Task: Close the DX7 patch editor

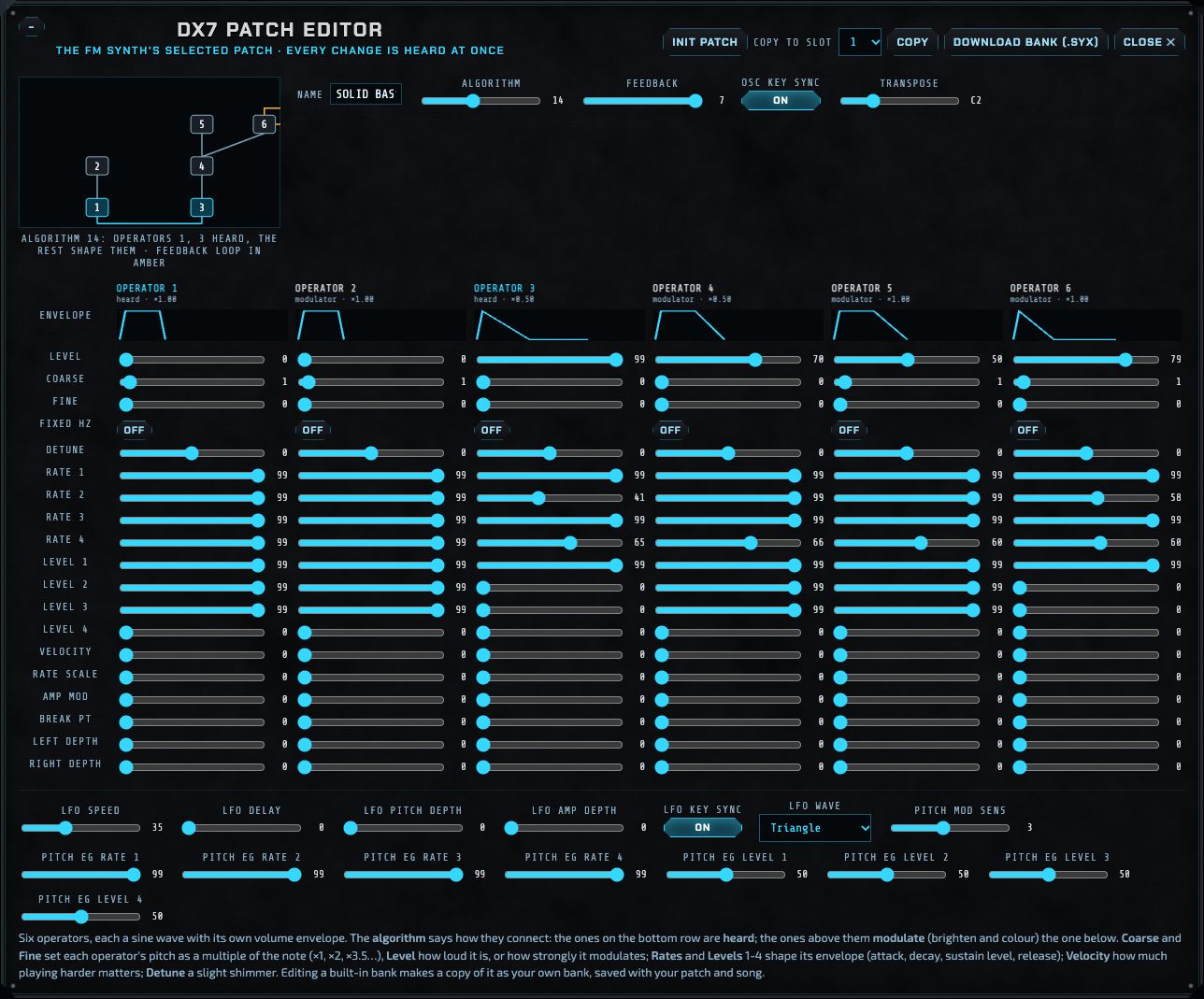Action: coord(1149,42)
